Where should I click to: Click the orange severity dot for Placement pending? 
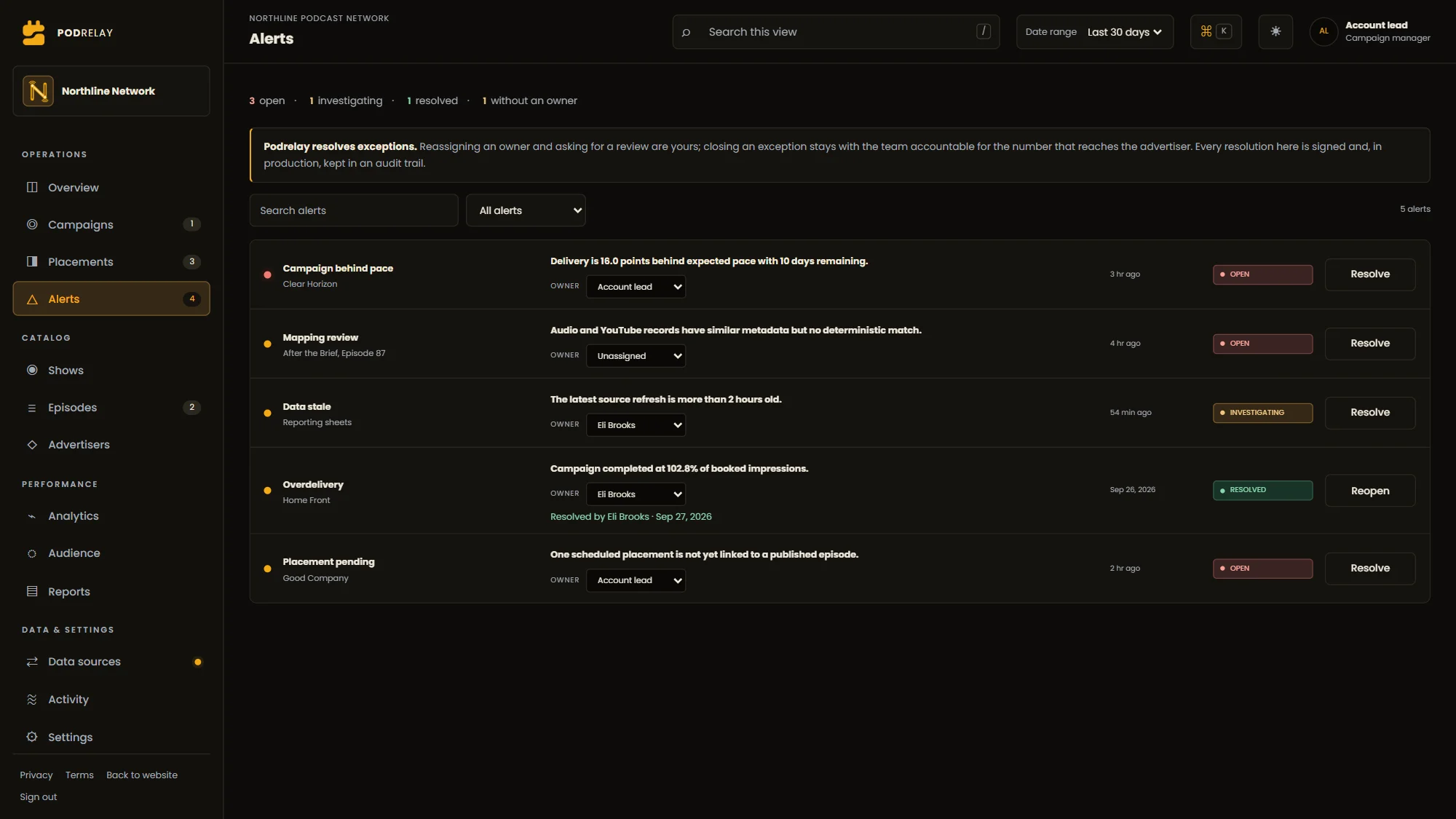click(267, 569)
